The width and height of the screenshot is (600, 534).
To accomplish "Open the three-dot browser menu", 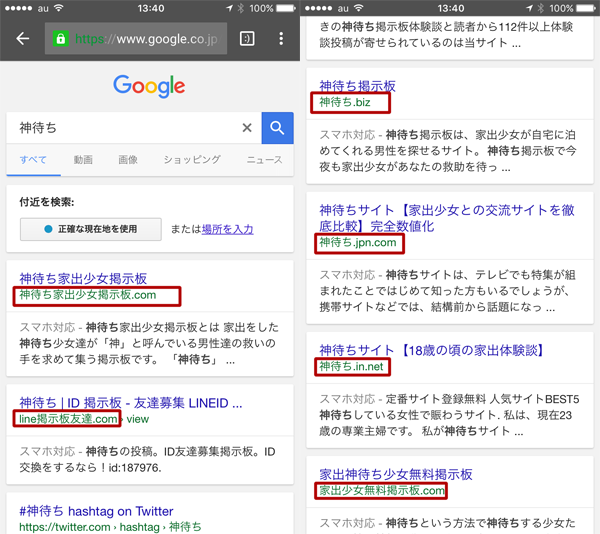I will click(x=281, y=39).
